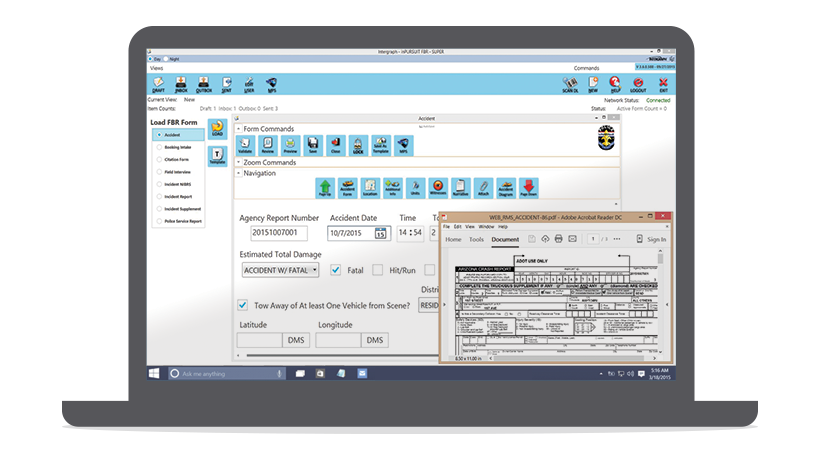
Task: Click the MPS form command icon
Action: click(x=403, y=145)
